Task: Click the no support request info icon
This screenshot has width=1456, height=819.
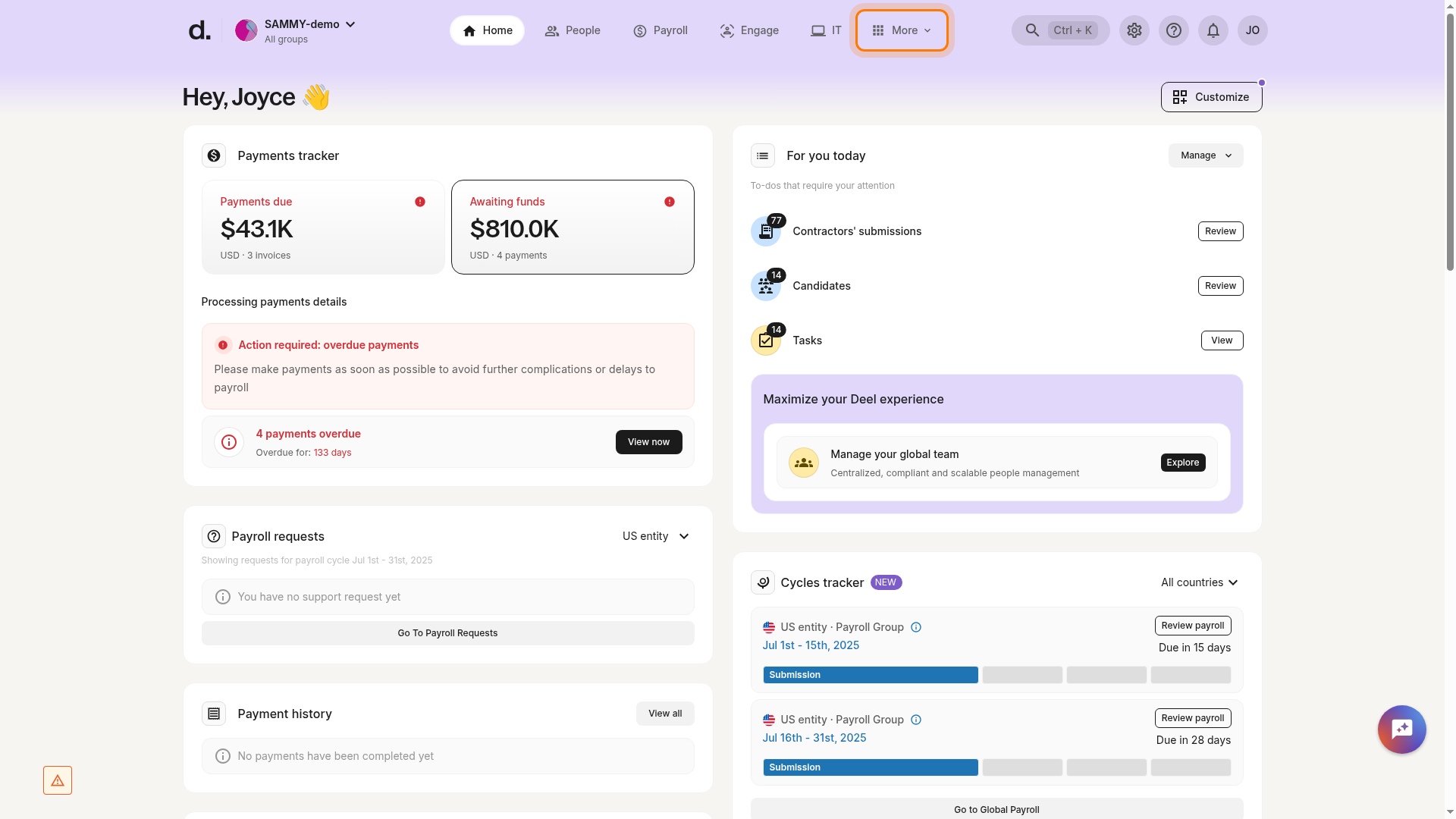Action: click(x=223, y=597)
